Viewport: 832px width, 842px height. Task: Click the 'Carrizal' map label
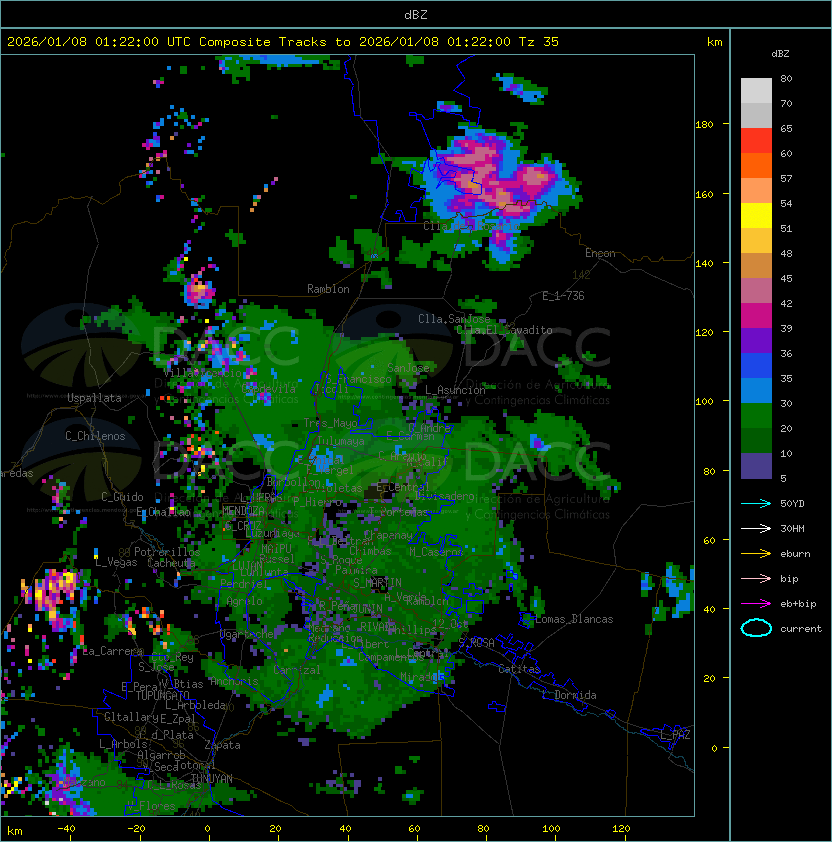[x=296, y=670]
